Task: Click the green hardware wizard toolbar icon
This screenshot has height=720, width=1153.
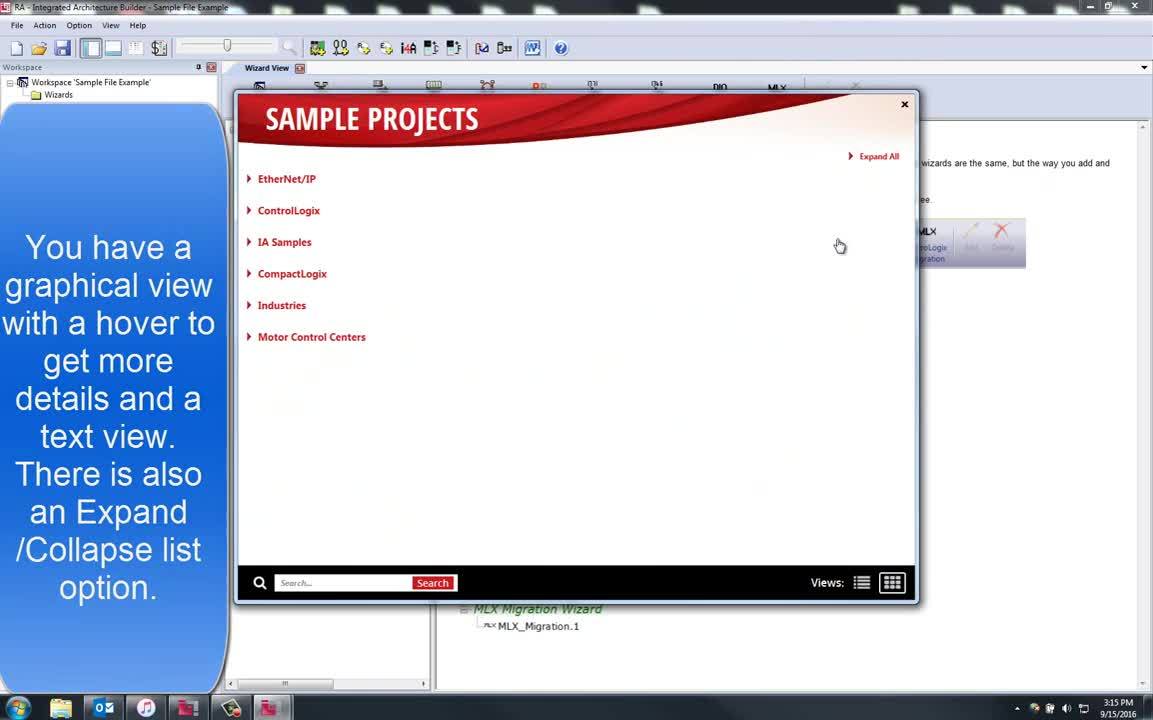Action: click(x=318, y=49)
